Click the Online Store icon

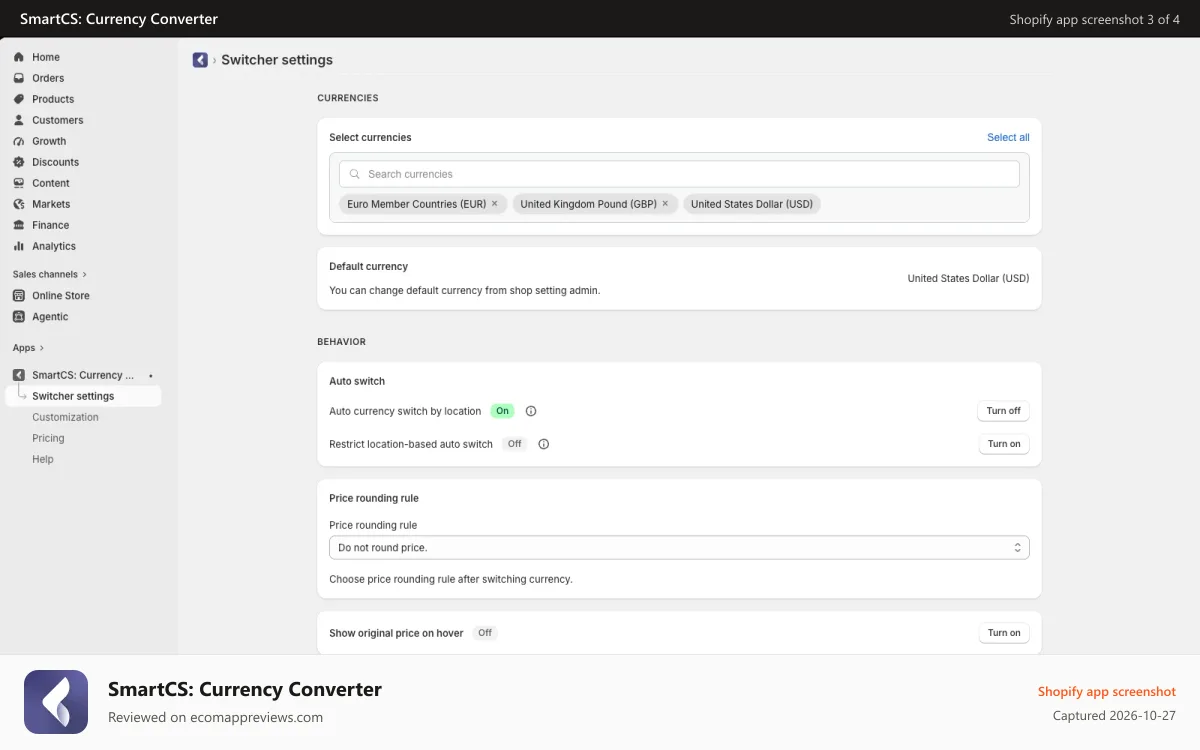(18, 295)
